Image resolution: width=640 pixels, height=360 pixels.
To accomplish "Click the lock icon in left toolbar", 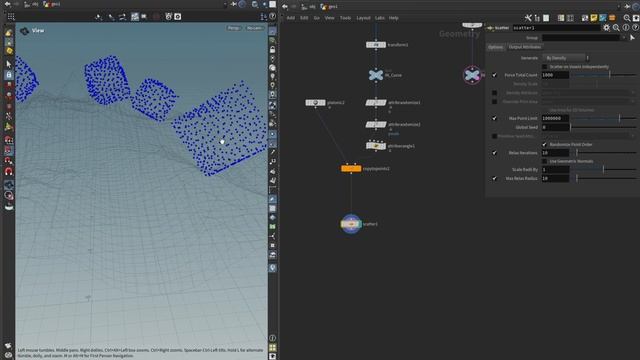I will pyautogui.click(x=9, y=75).
